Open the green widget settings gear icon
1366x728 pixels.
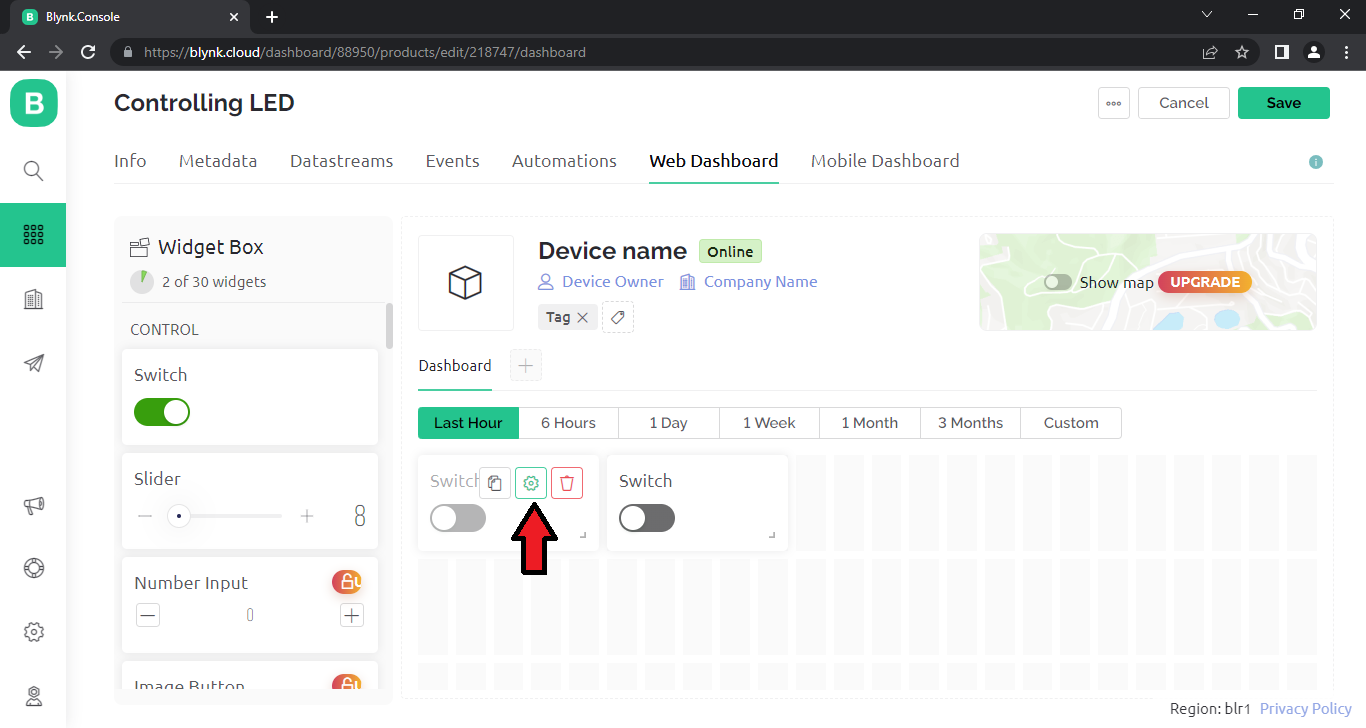point(531,483)
